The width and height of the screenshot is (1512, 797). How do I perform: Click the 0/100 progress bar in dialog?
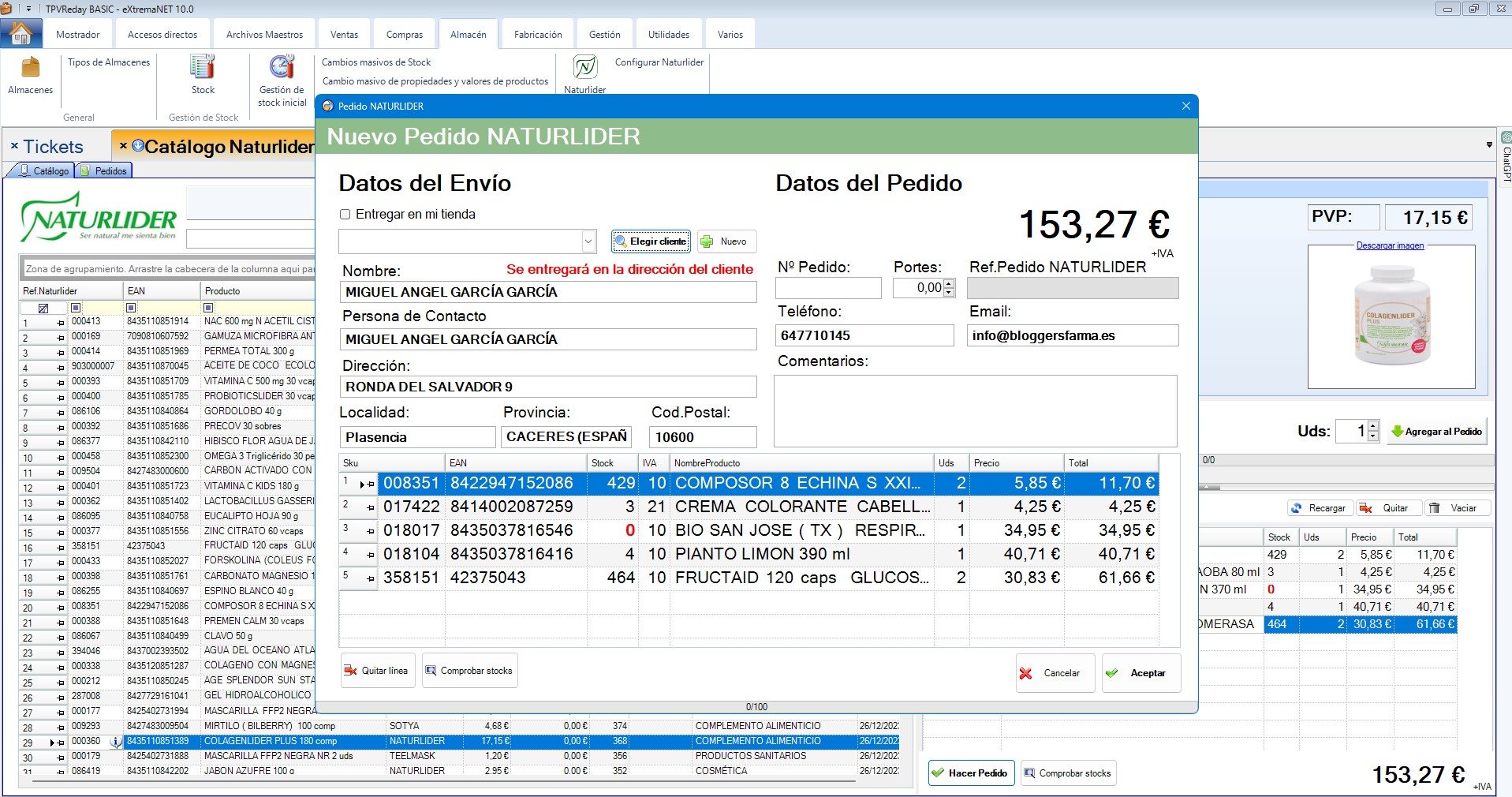pyautogui.click(x=756, y=707)
